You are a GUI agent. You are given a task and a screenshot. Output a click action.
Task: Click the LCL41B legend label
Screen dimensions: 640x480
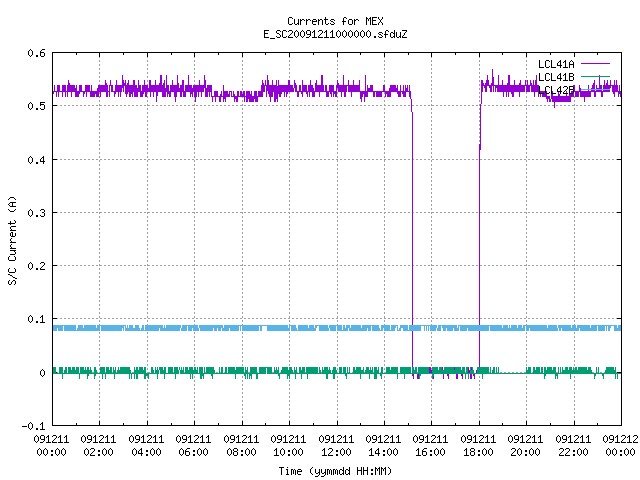556,77
